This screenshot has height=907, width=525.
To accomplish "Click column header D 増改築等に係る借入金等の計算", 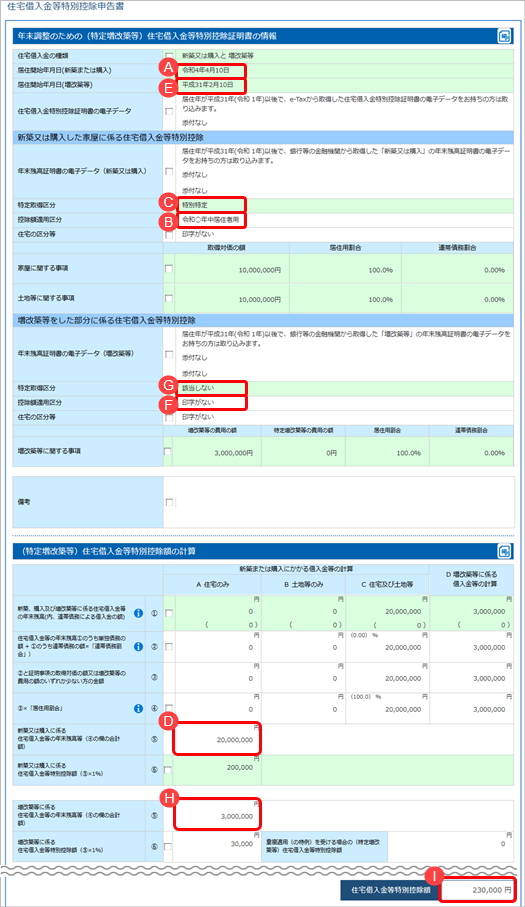I will 471,579.
